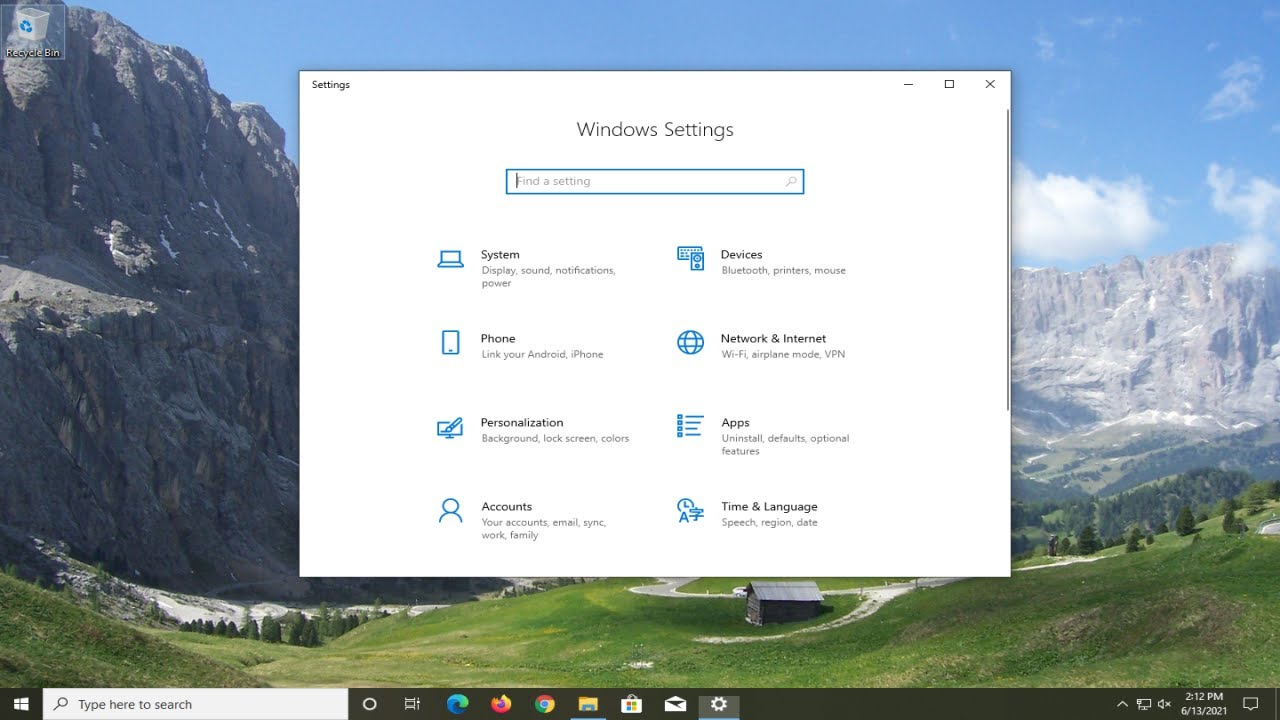Open Network & Internet globe icon

click(690, 343)
